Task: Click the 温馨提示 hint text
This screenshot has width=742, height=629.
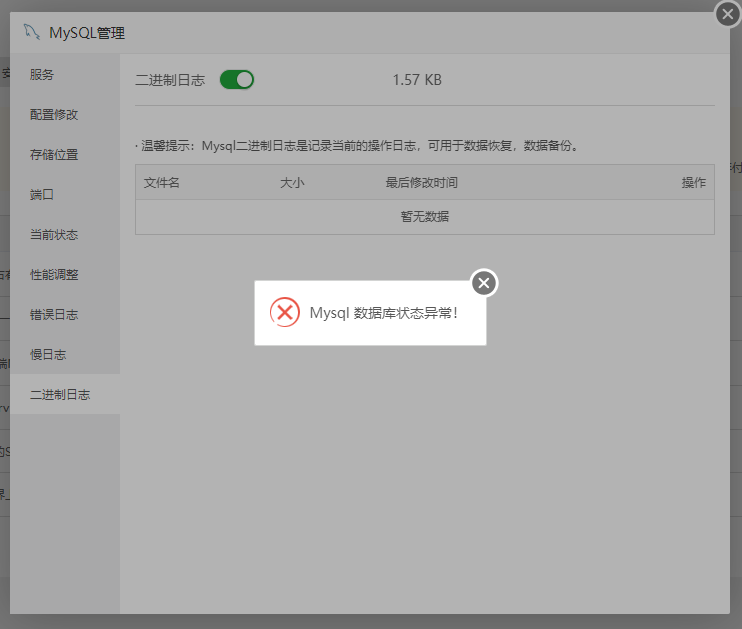Action: (x=358, y=146)
